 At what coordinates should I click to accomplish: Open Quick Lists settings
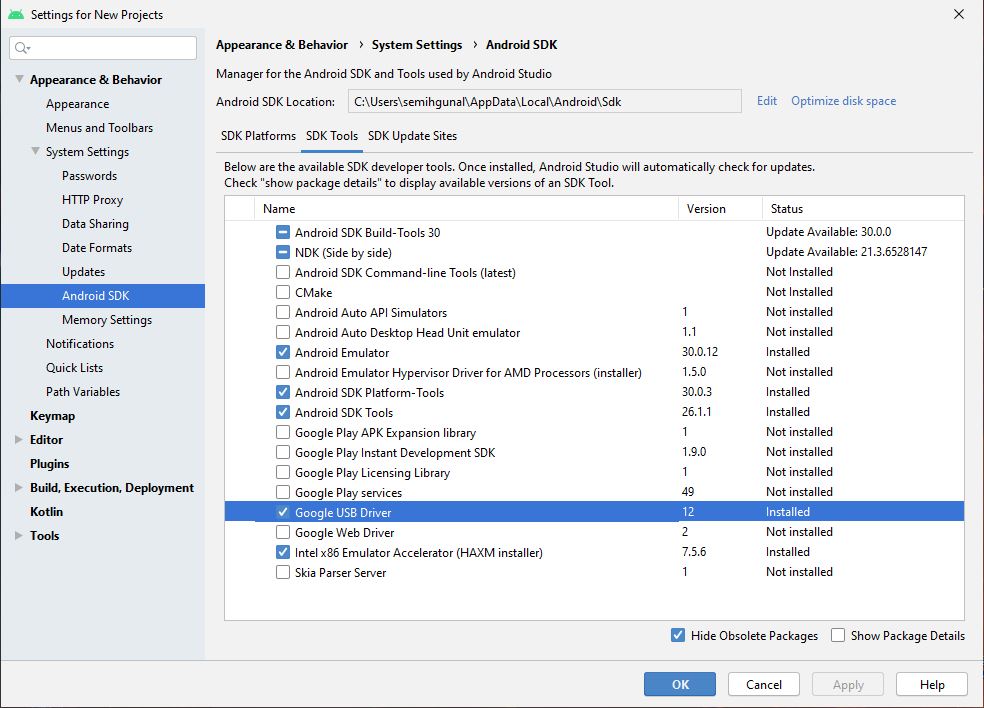tap(74, 368)
